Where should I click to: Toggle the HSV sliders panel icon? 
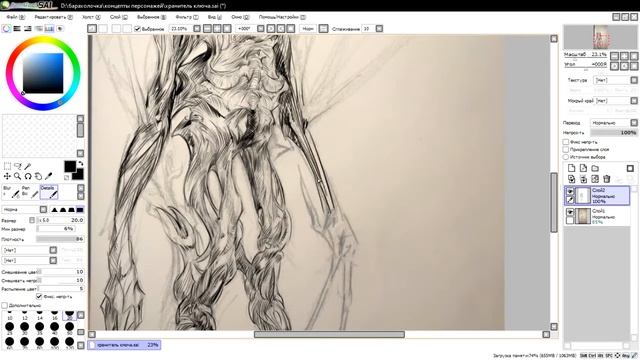tap(28, 29)
